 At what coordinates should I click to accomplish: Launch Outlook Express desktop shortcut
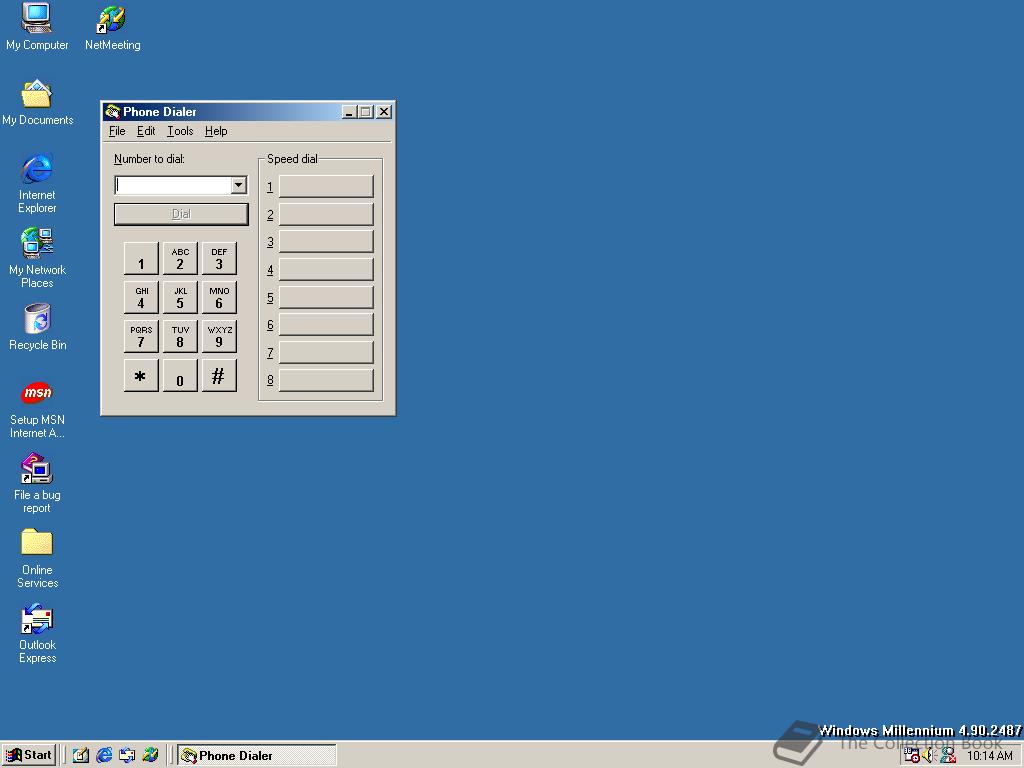coord(37,633)
